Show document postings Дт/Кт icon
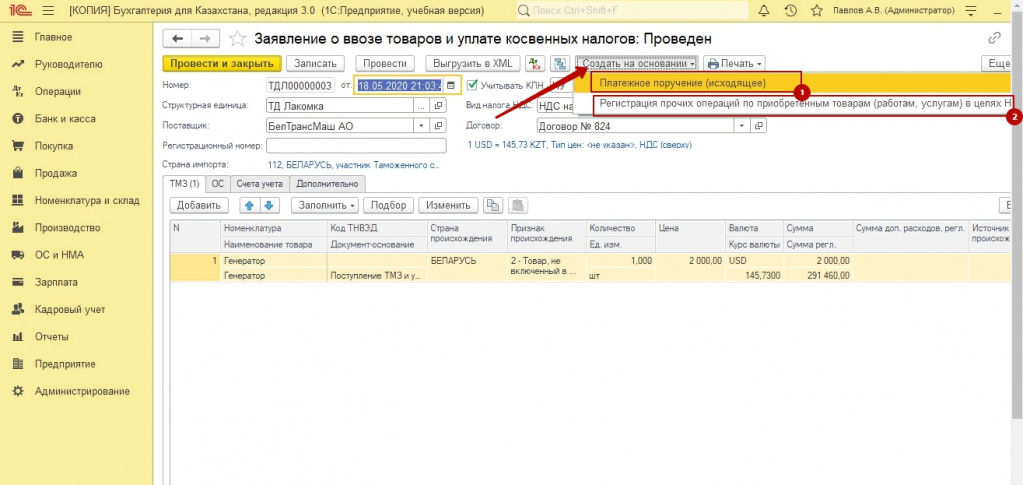This screenshot has height=485, width=1023. point(535,63)
